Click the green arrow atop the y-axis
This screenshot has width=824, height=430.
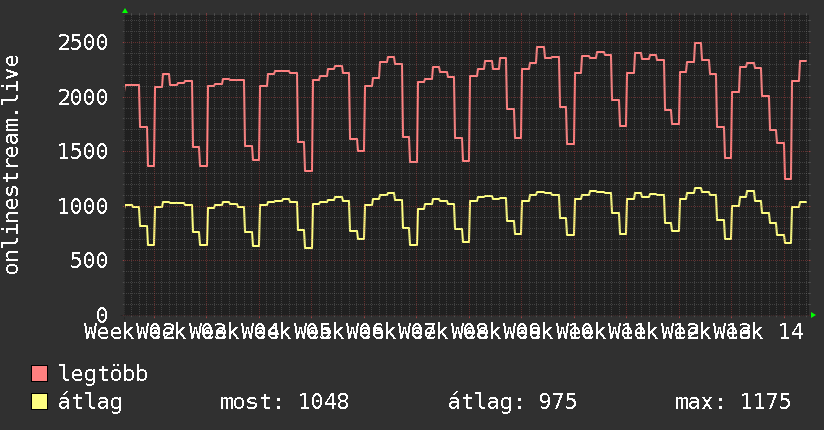pos(125,11)
